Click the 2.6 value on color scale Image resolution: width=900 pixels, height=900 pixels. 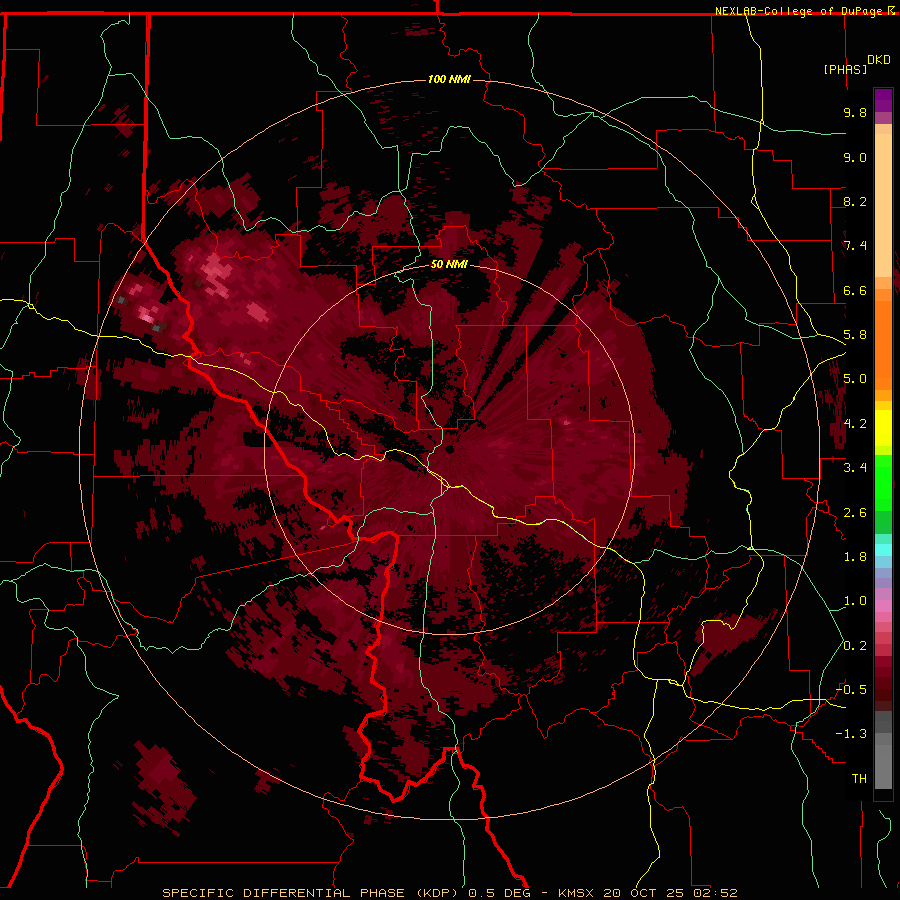(855, 513)
